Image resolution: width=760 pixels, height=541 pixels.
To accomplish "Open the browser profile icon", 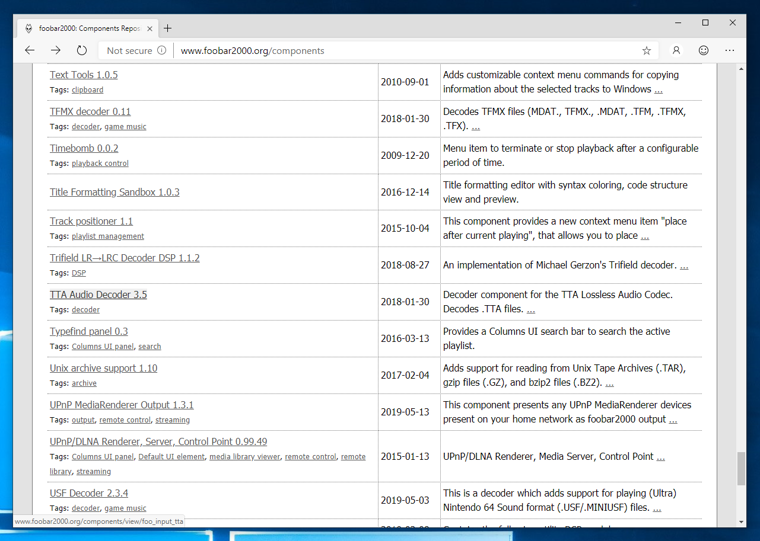I will click(x=676, y=50).
